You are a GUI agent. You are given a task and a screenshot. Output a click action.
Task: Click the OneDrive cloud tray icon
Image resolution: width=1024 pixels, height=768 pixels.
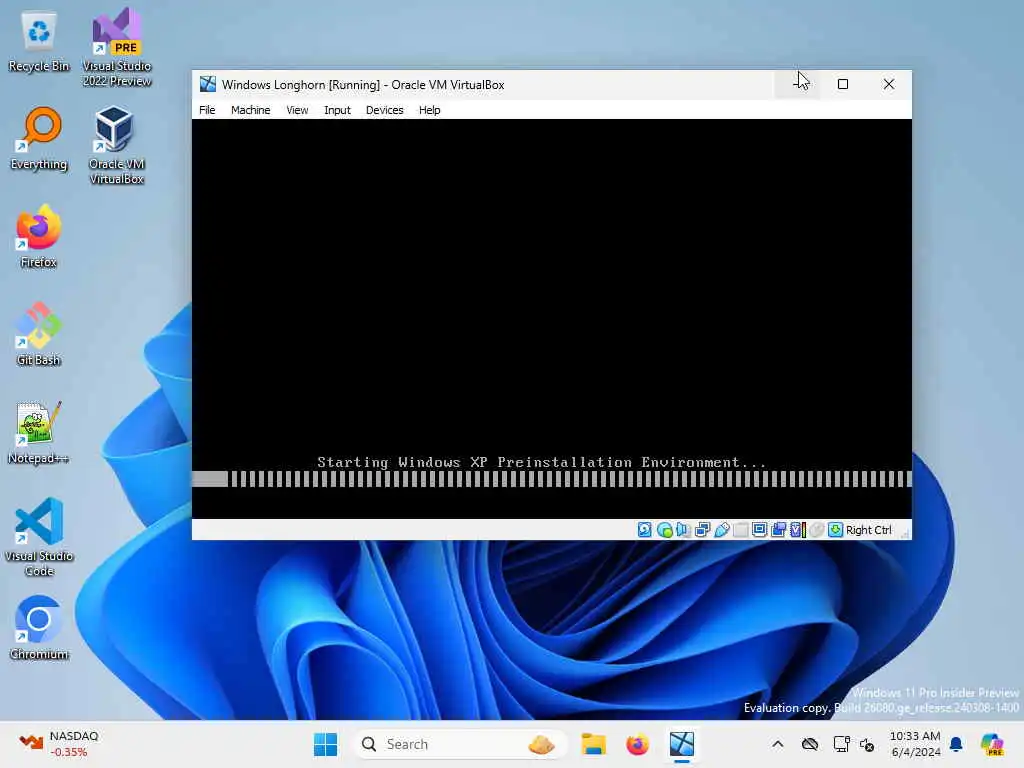click(810, 744)
